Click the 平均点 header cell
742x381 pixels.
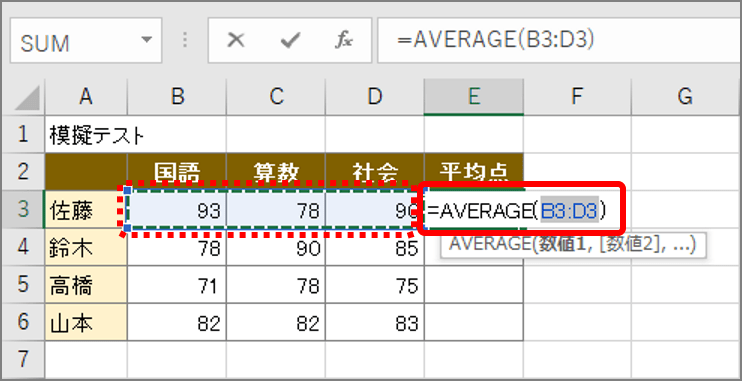pyautogui.click(x=474, y=172)
